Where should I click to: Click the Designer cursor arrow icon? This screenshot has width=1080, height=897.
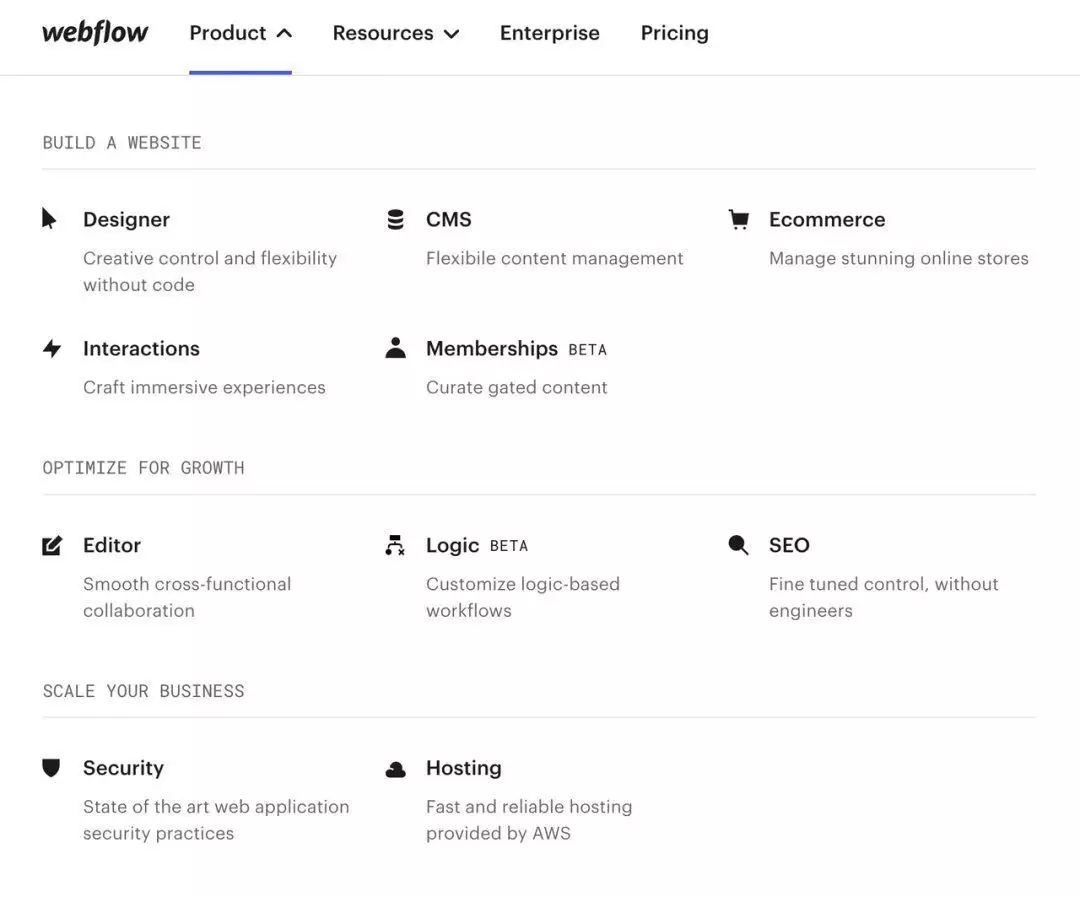[49, 219]
